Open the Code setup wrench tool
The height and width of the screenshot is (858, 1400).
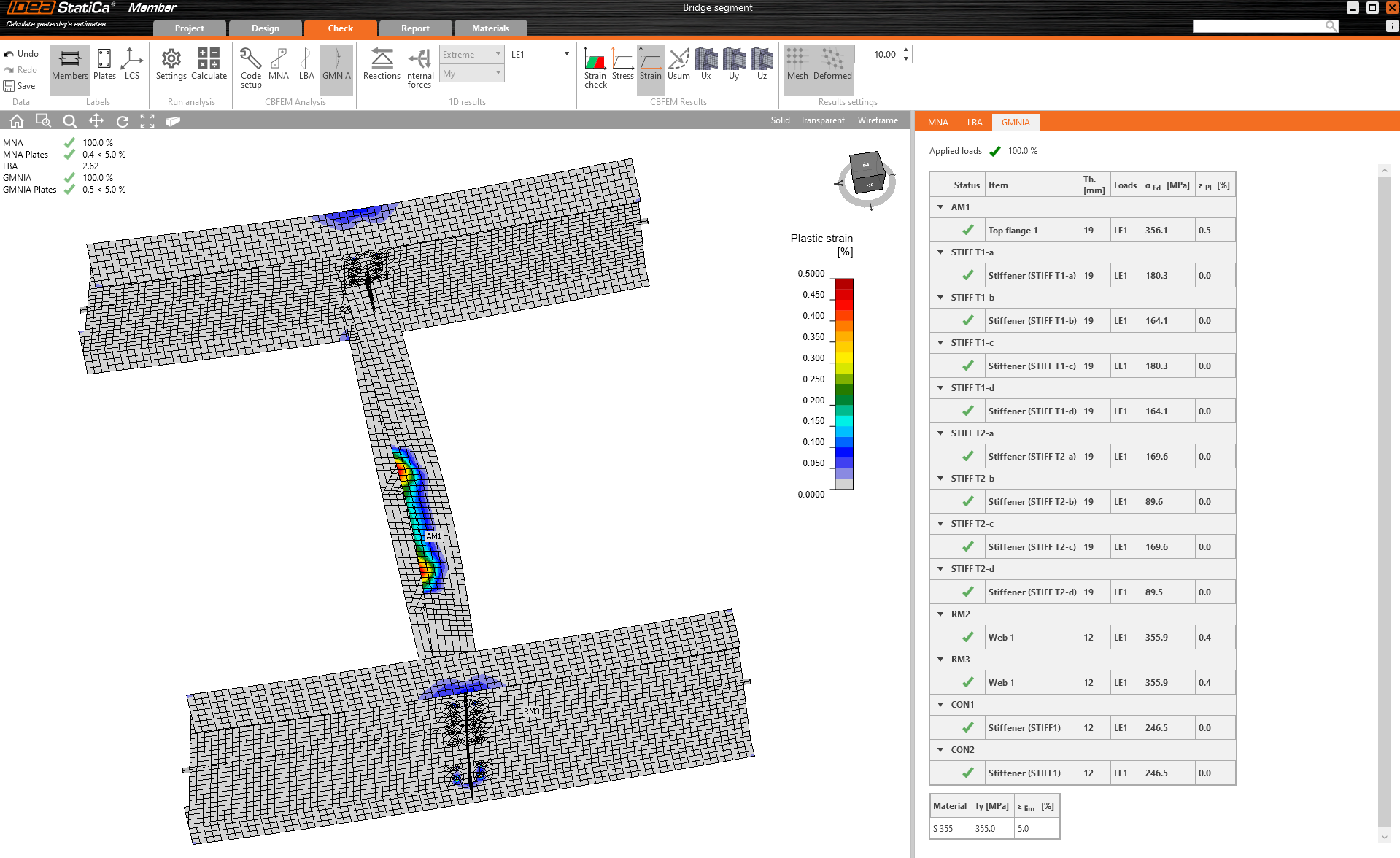(250, 64)
